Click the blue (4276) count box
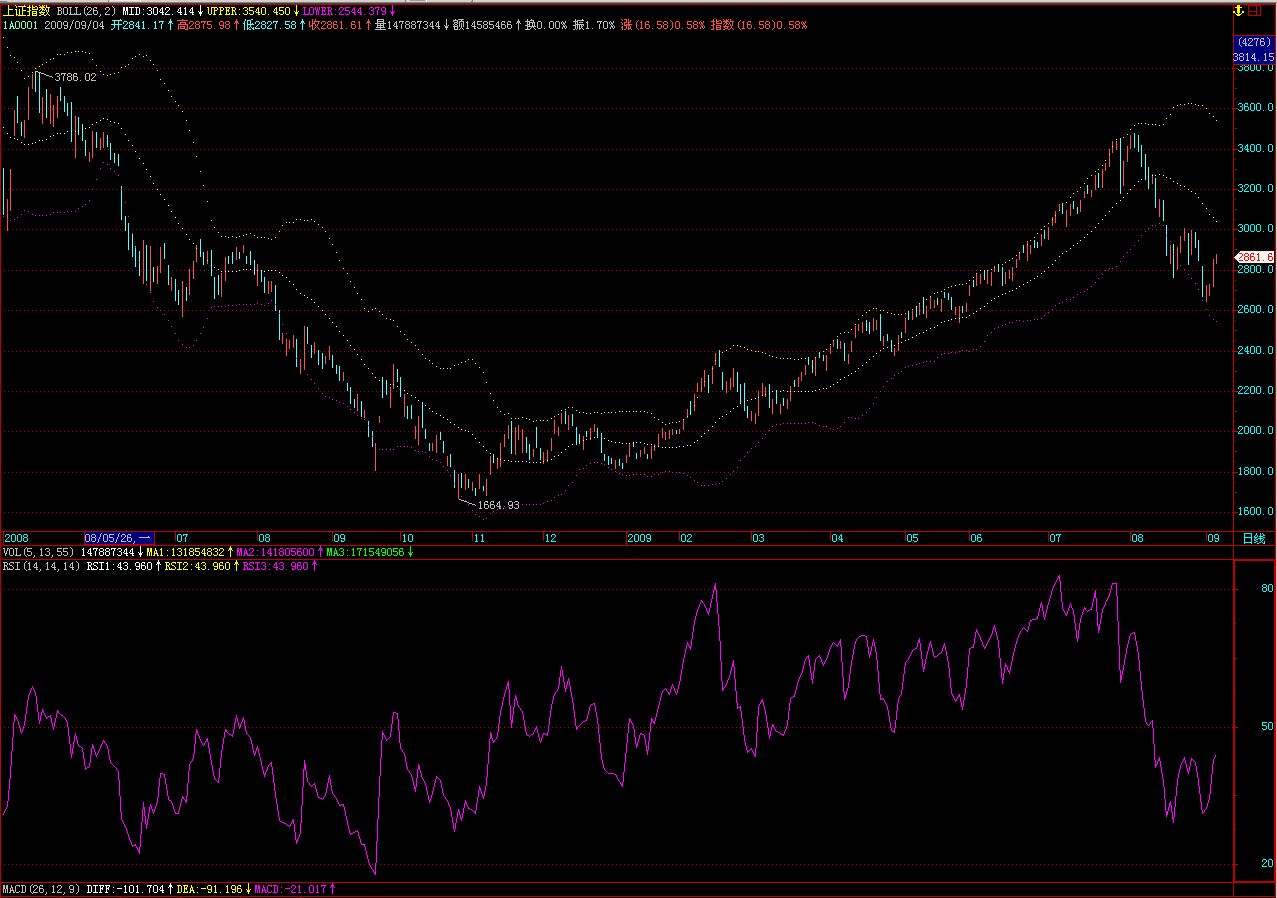1277x898 pixels. coord(1253,42)
